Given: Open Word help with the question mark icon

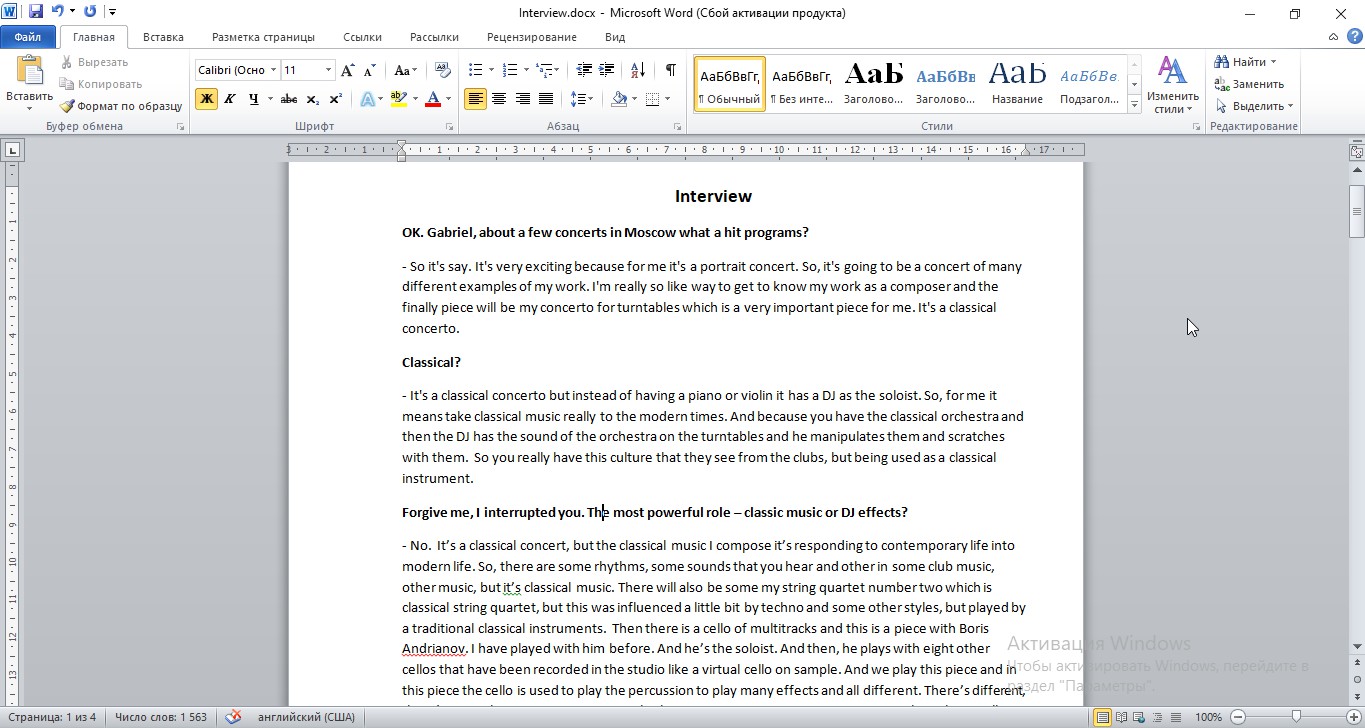Looking at the screenshot, I should pyautogui.click(x=1353, y=37).
